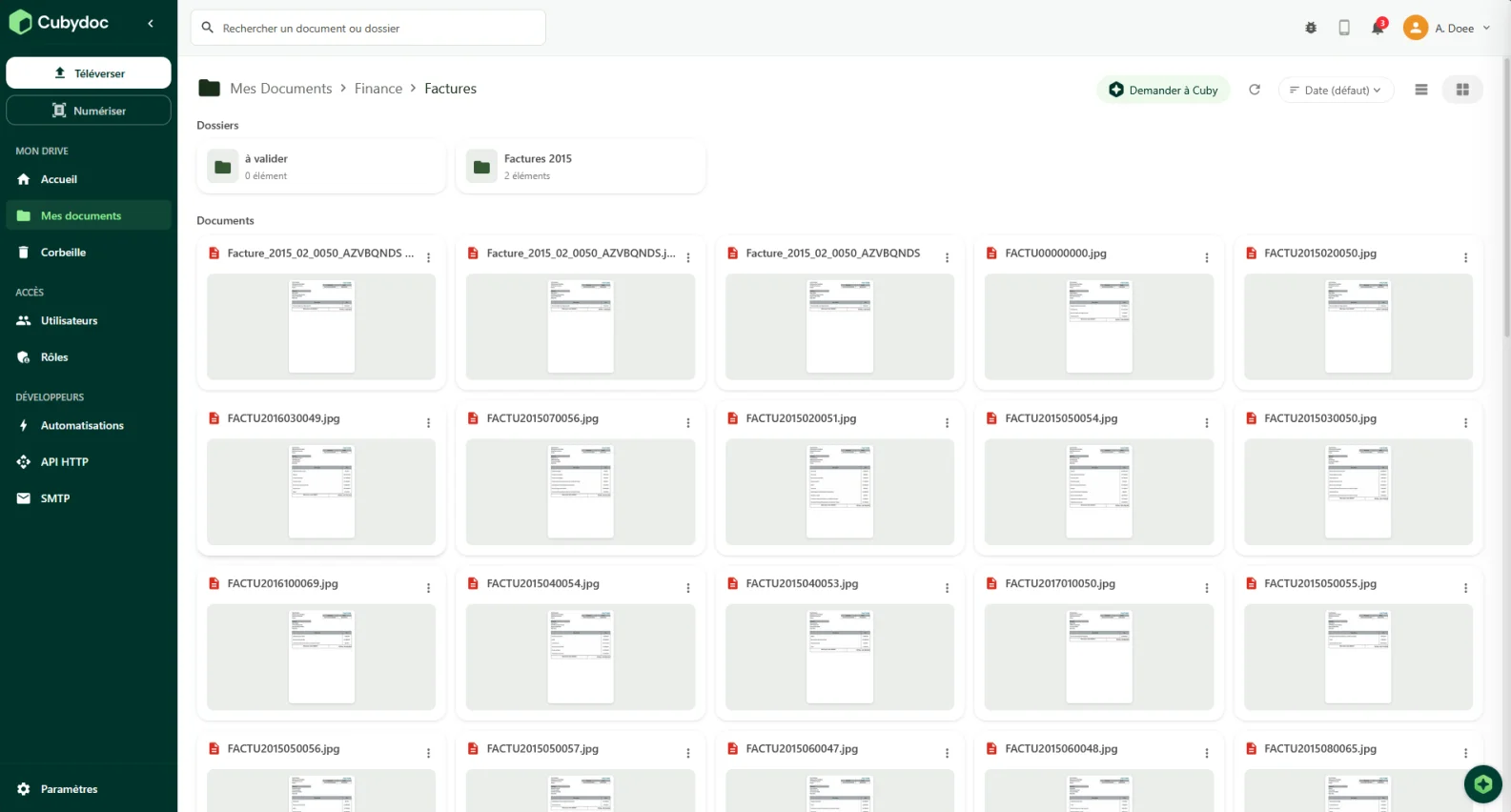Click the Numériser scan button
This screenshot has height=812, width=1511.
click(x=89, y=111)
